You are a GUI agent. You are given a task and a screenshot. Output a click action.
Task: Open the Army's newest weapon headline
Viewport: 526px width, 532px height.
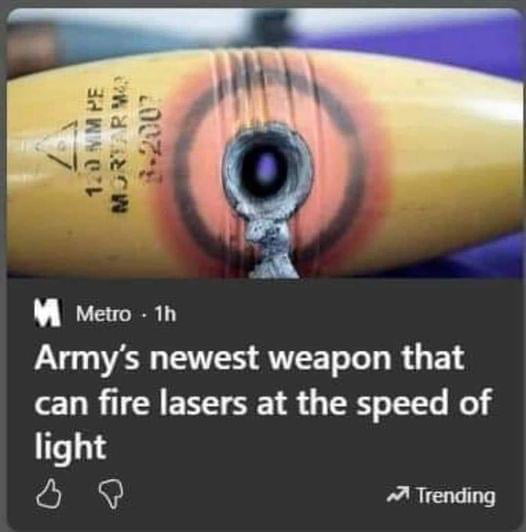tap(263, 403)
